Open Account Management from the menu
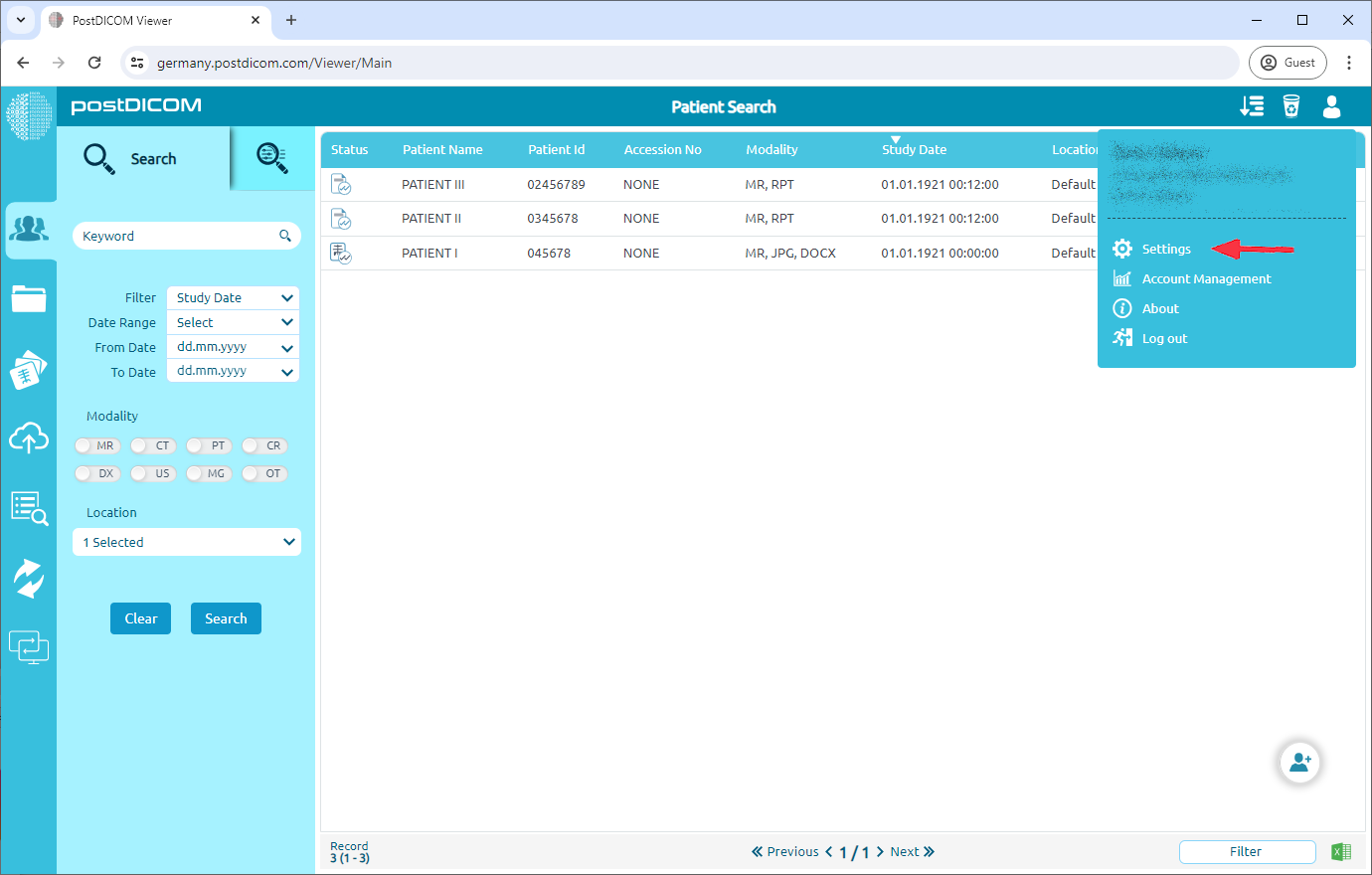This screenshot has height=875, width=1372. 1206,278
